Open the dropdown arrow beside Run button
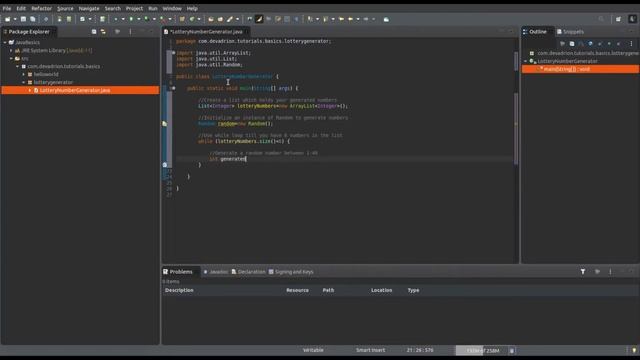Screen dimensions: 640x360 [139, 19]
